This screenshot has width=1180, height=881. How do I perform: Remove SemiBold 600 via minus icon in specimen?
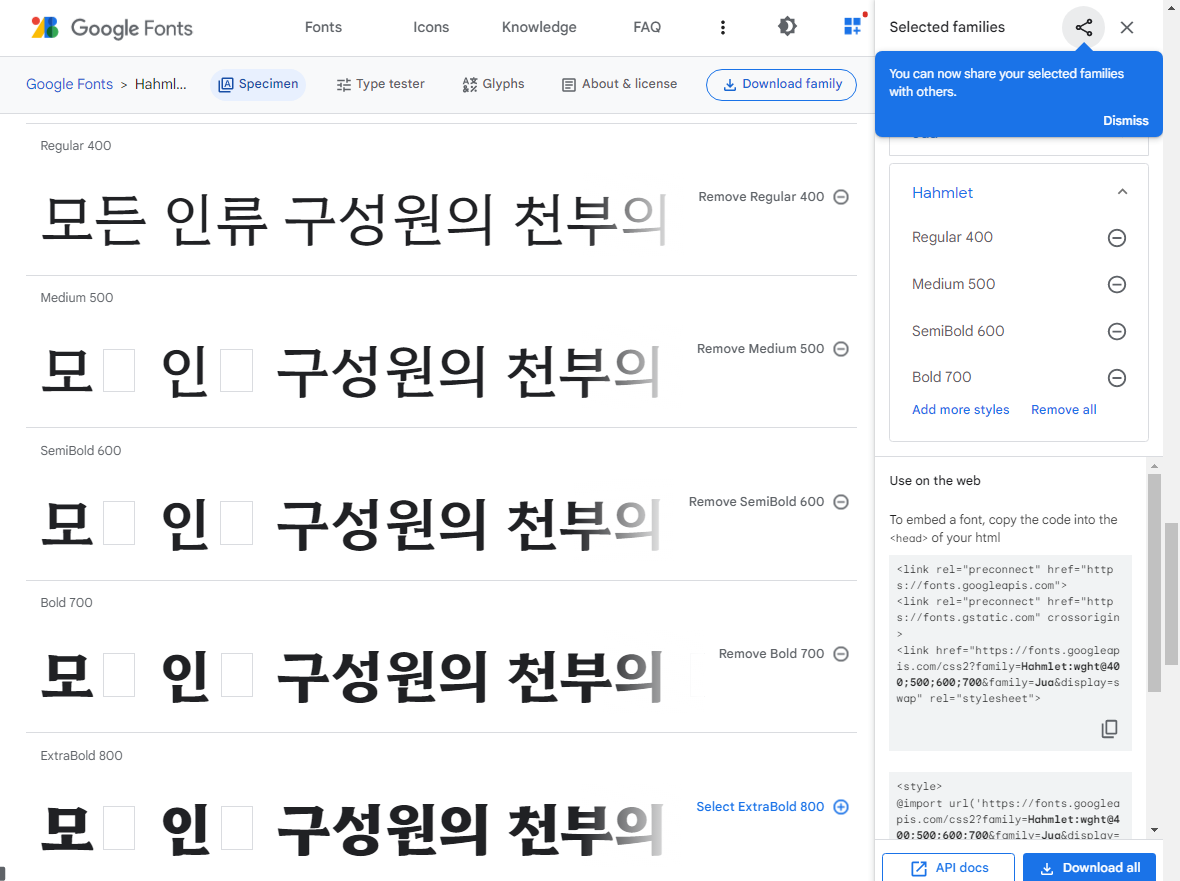[x=841, y=502]
